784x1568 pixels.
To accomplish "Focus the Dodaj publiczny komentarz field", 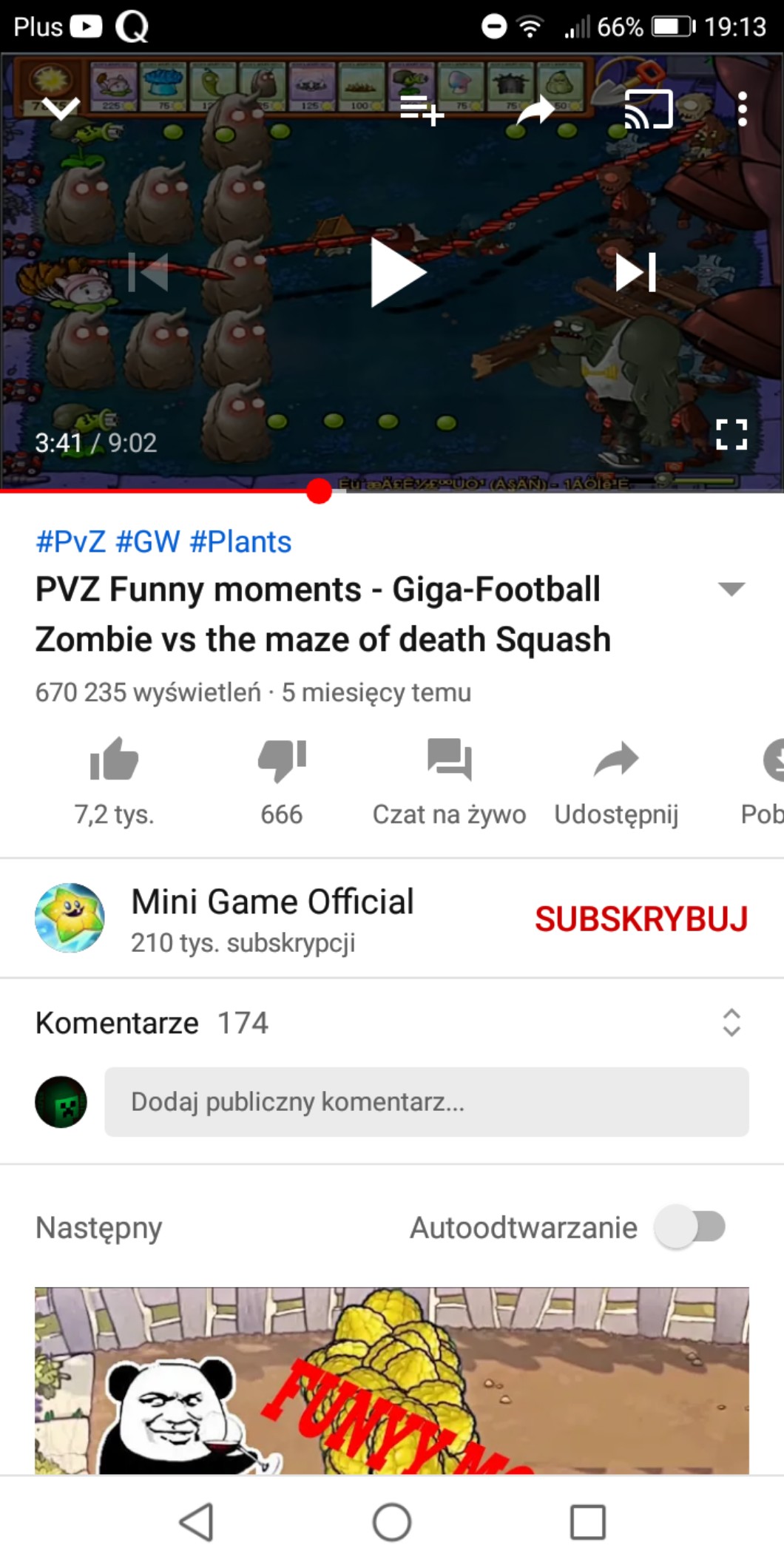I will (x=427, y=1102).
